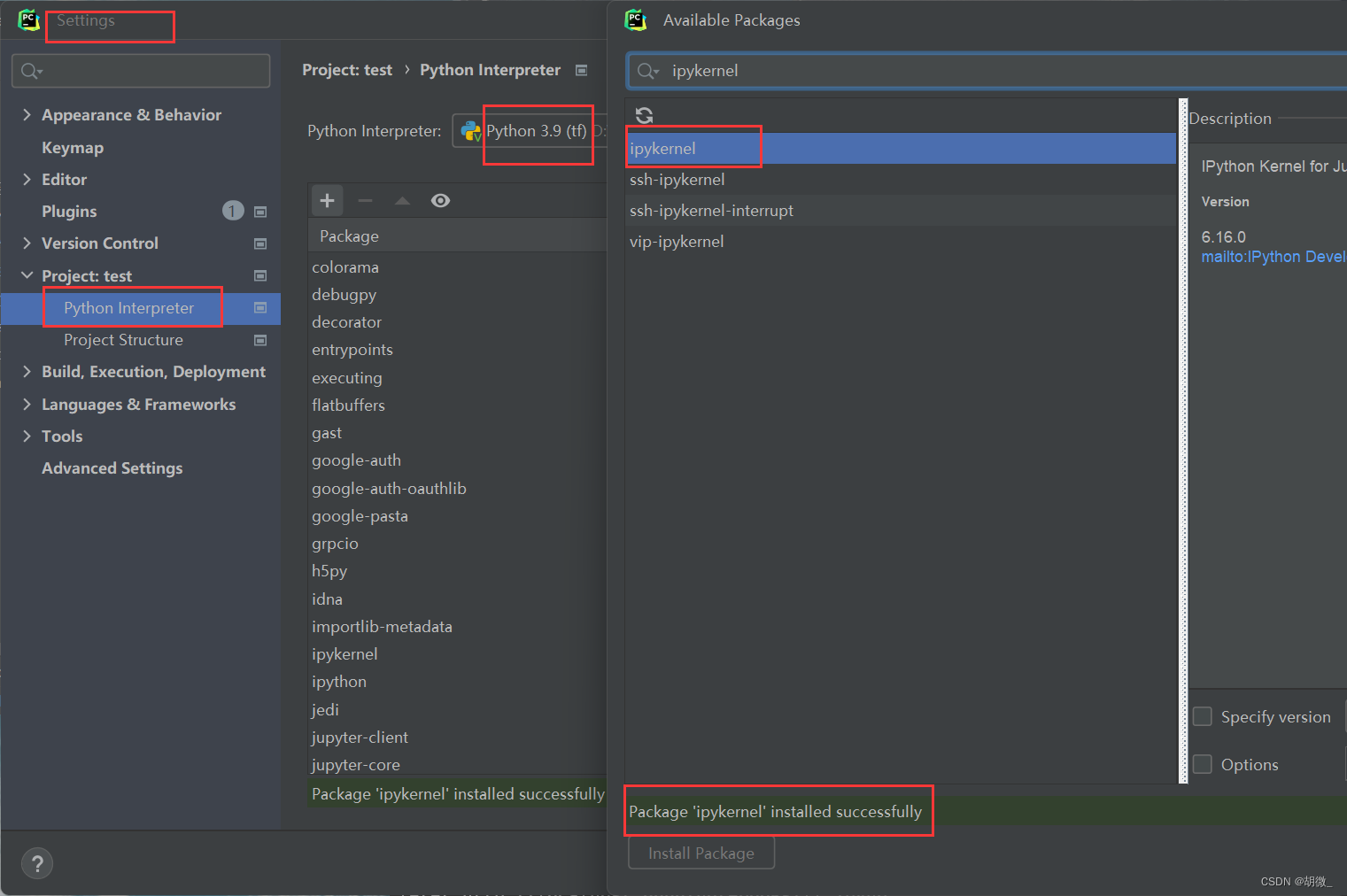
Task: Select Python Interpreter in settings tree
Action: click(141, 308)
